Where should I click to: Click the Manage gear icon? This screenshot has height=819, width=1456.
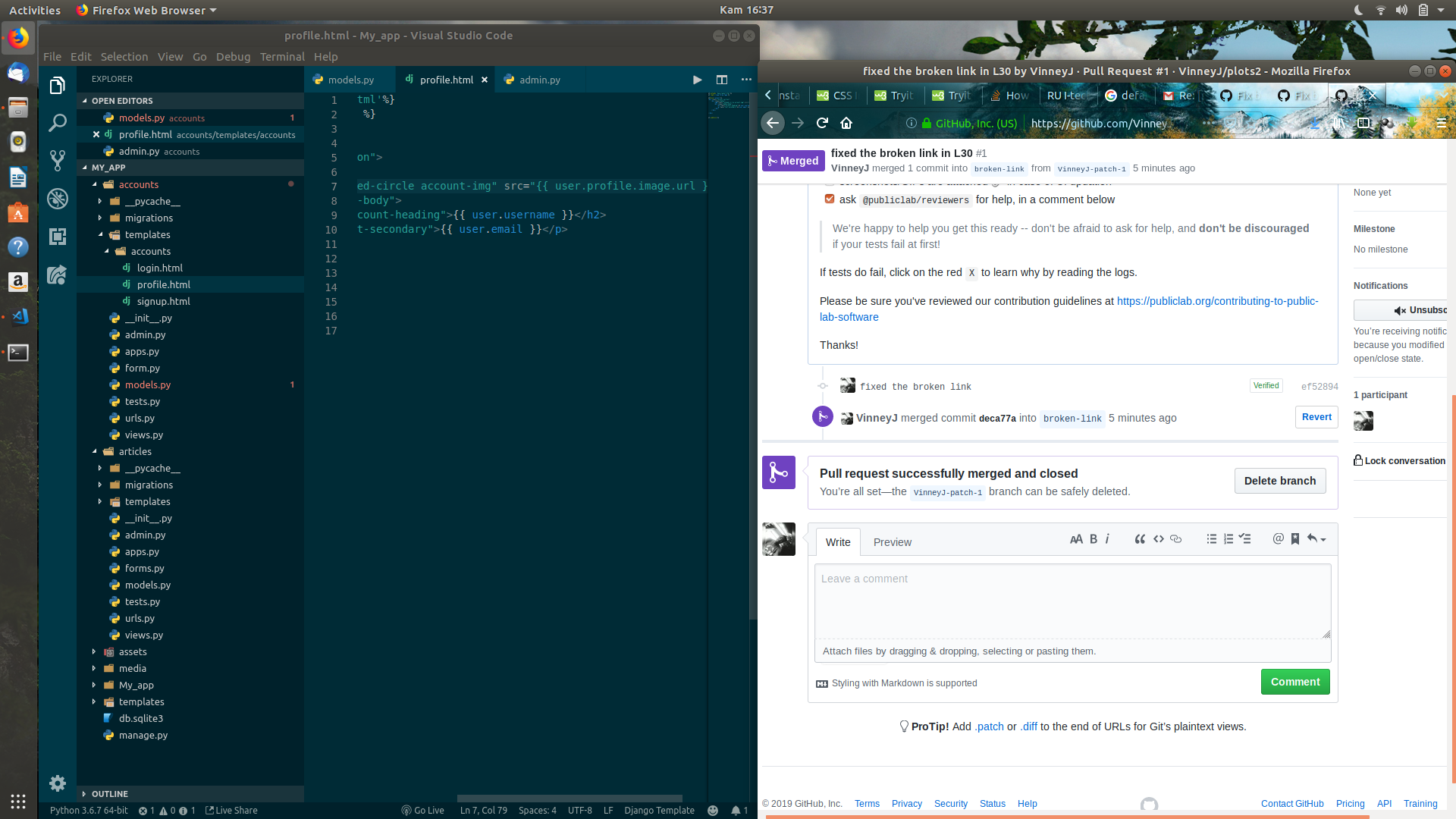pyautogui.click(x=58, y=783)
